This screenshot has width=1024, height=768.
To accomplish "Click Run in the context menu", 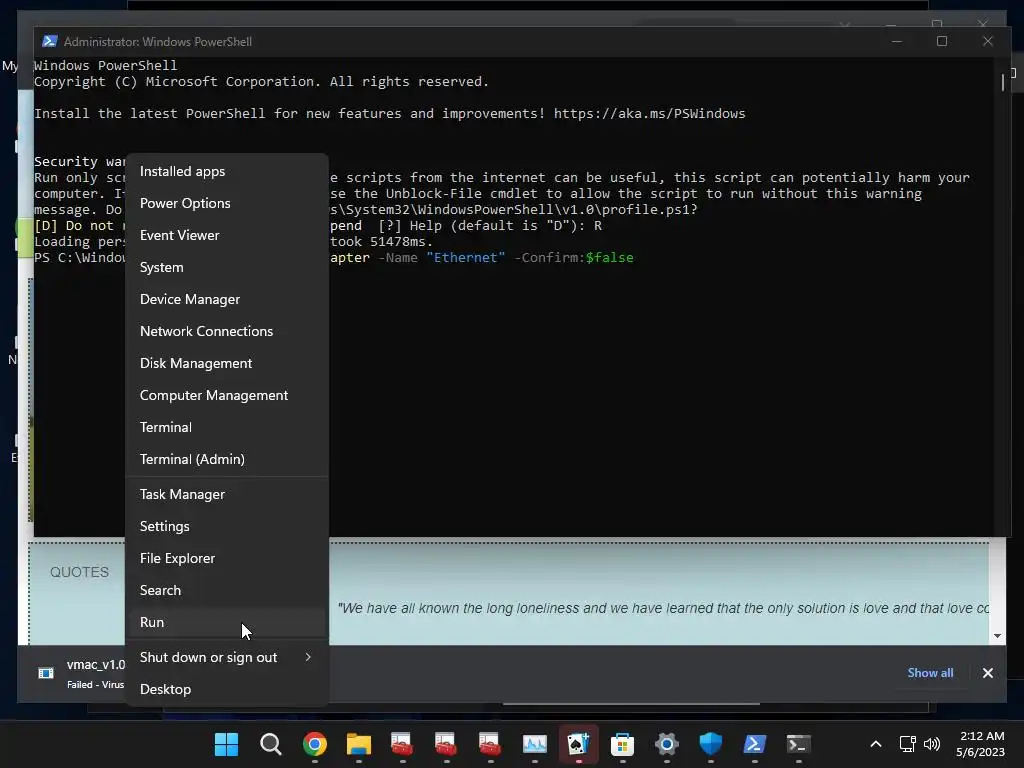I will tap(227, 622).
